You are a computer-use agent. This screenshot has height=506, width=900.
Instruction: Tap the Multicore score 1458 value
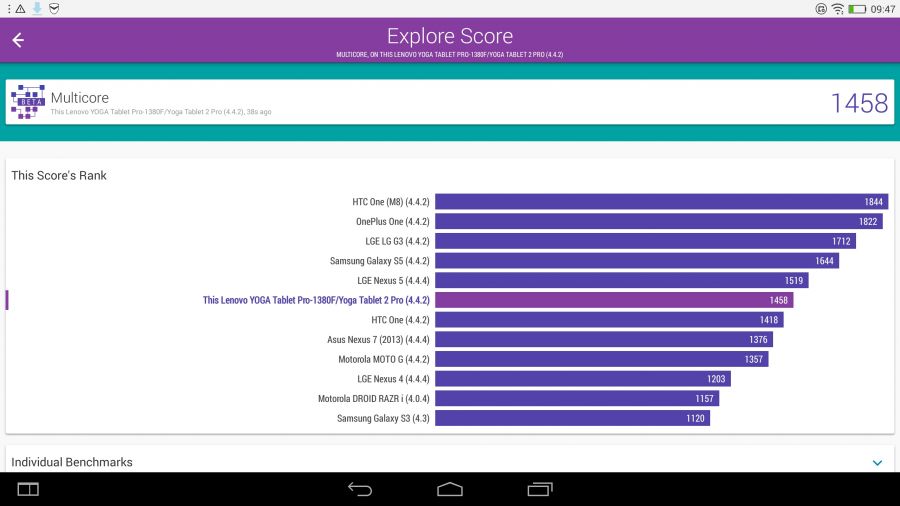(859, 103)
